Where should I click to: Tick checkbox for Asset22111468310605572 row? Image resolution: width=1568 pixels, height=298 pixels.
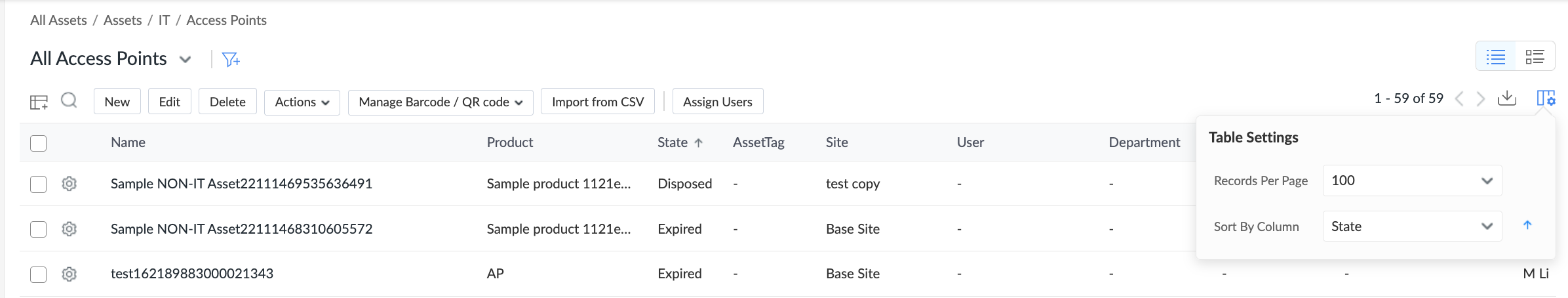tap(39, 229)
